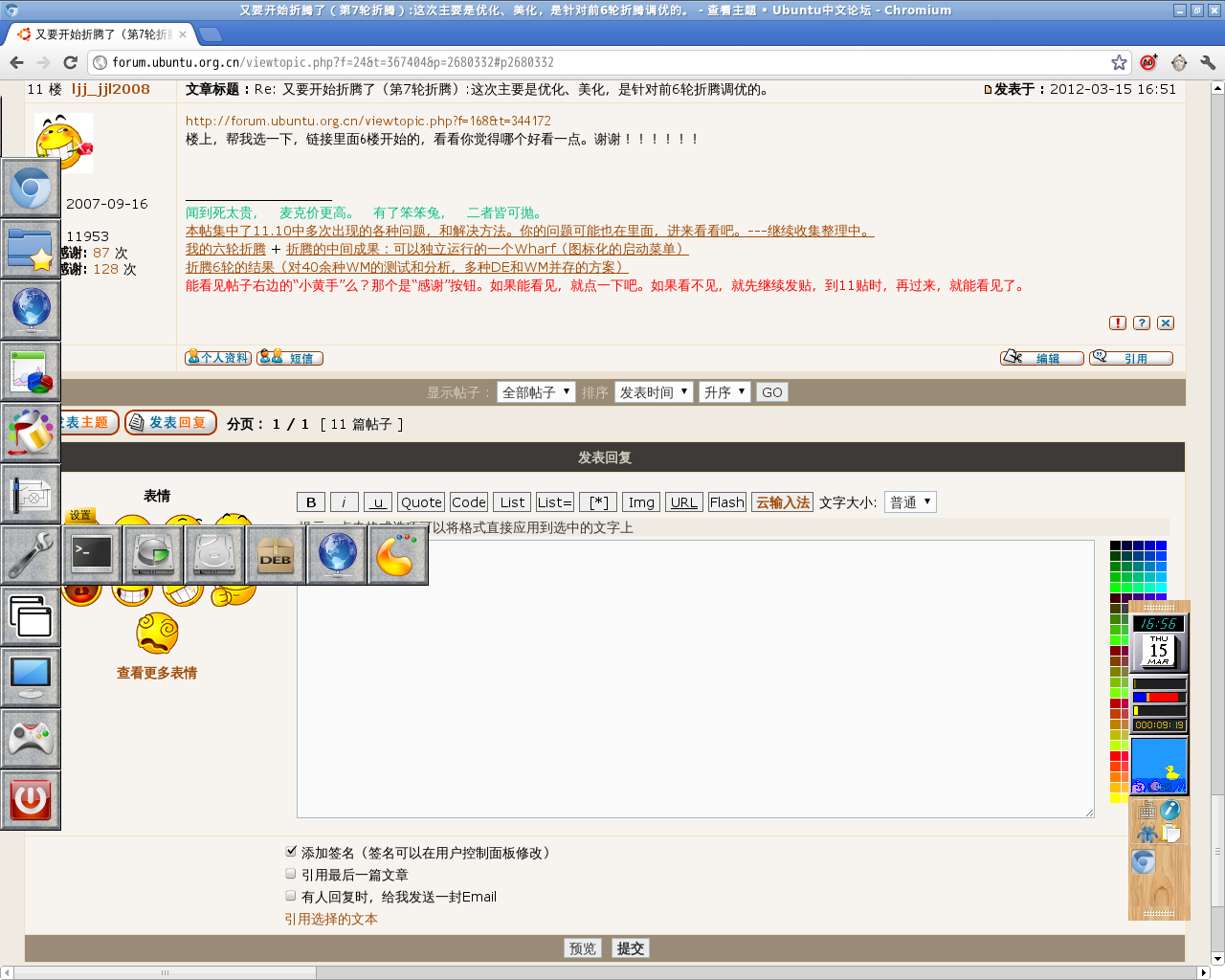Click the B bold BBCode button
The width and height of the screenshot is (1225, 980).
click(311, 502)
